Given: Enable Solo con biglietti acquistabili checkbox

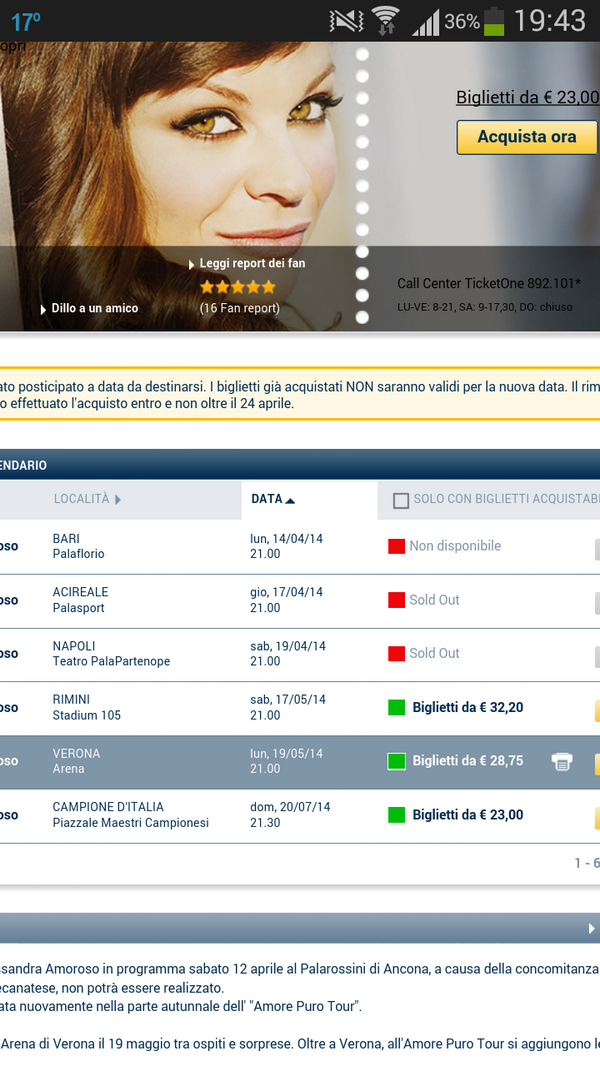Looking at the screenshot, I should point(401,500).
